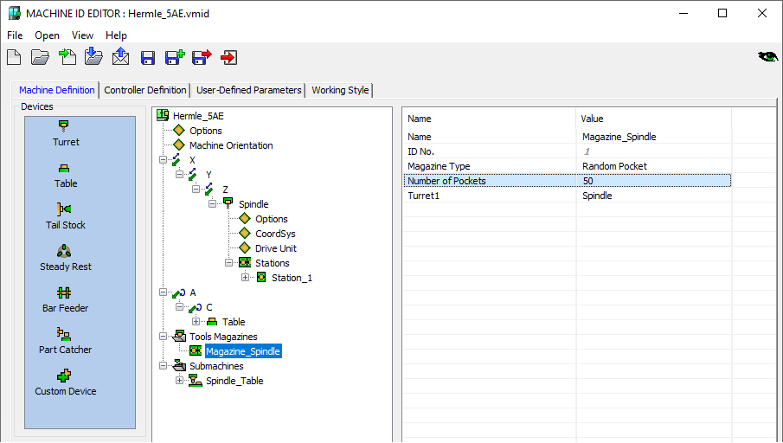Click the floppy disk with green plus icon
The image size is (783, 443).
(x=175, y=57)
